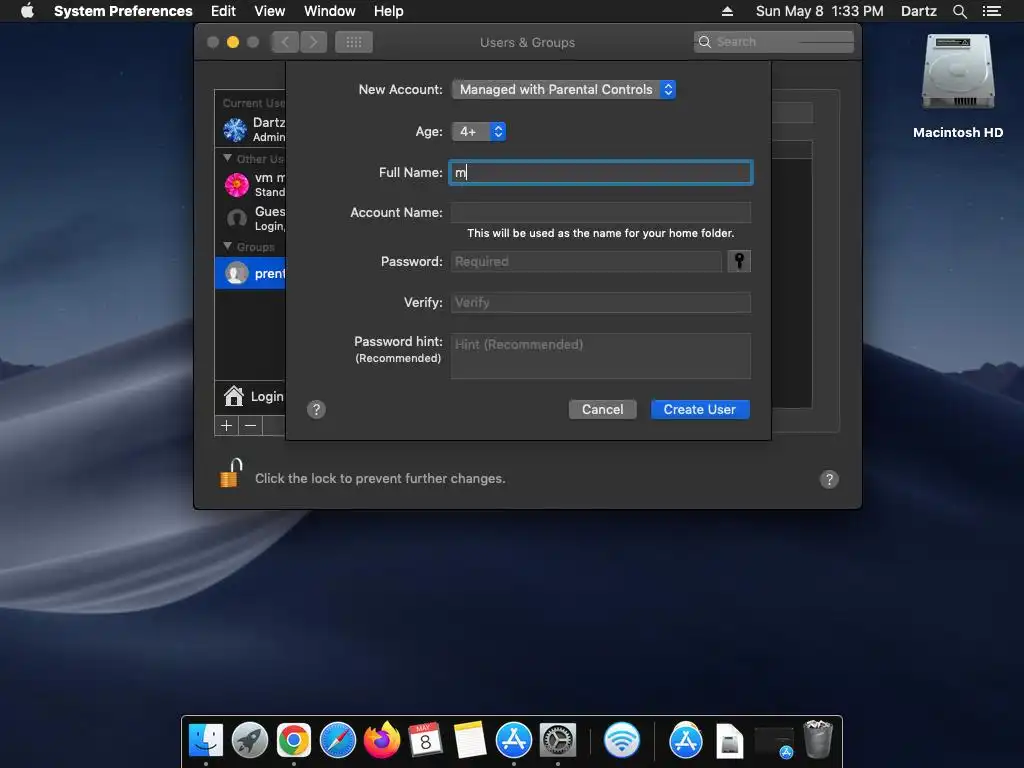Click the Create User button

[699, 409]
